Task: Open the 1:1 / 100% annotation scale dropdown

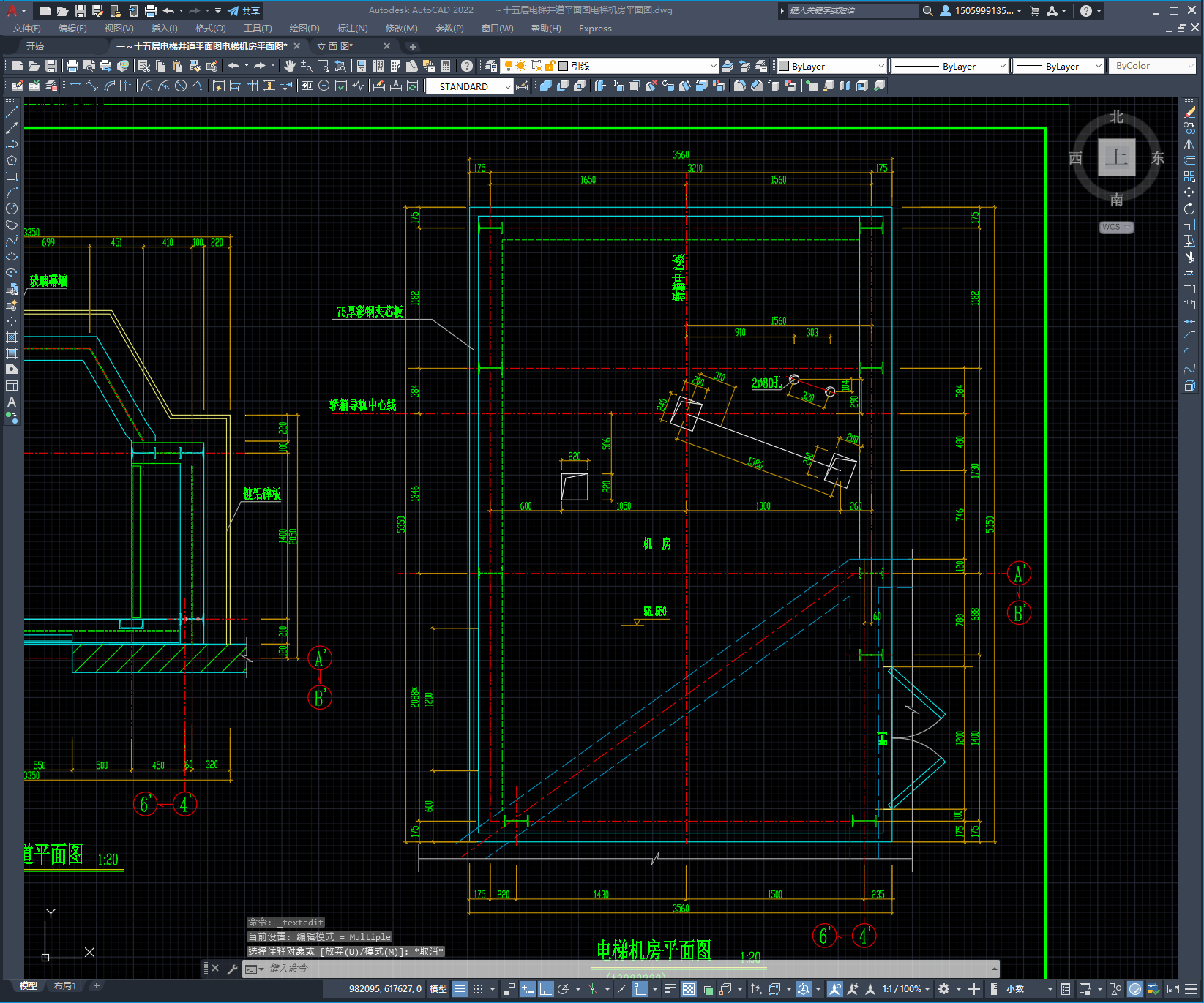Action: tap(906, 989)
